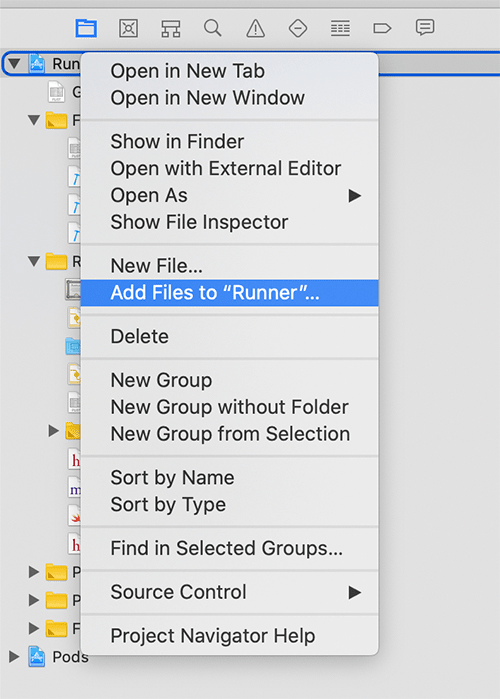Open the Find navigator magnifier icon

click(x=213, y=28)
